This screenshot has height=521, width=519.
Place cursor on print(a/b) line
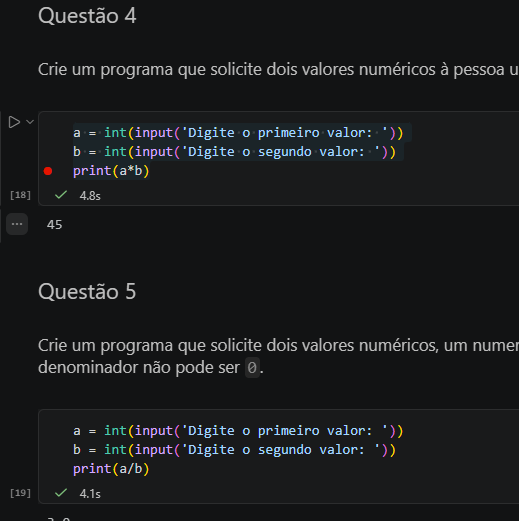111,469
